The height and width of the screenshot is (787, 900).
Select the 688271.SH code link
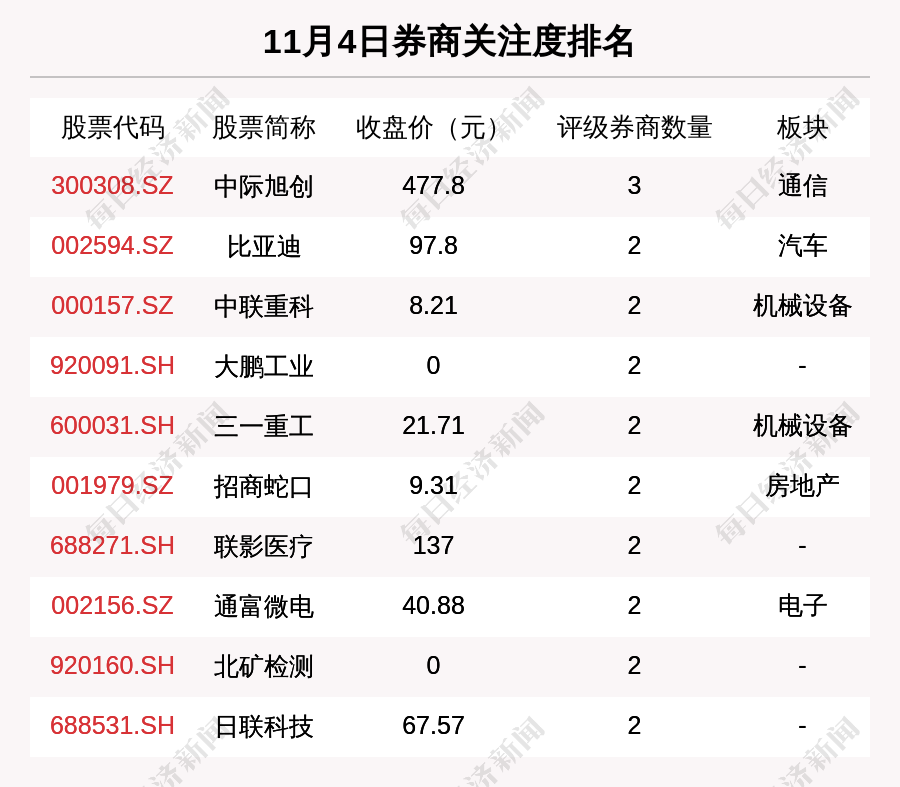(112, 546)
